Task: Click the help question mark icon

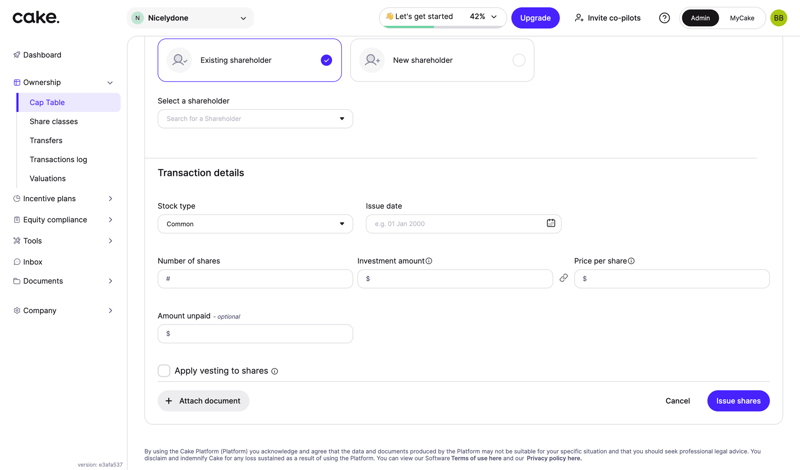Action: click(x=664, y=18)
